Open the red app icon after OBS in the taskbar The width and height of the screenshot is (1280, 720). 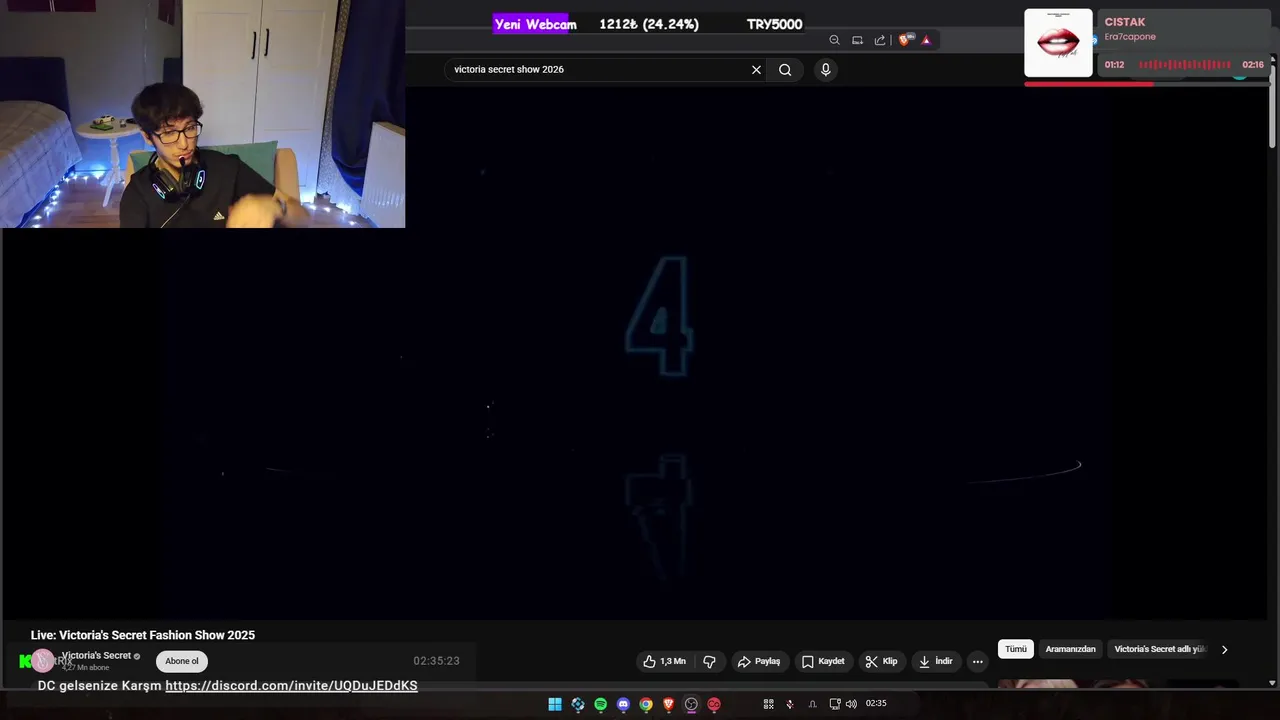point(714,704)
